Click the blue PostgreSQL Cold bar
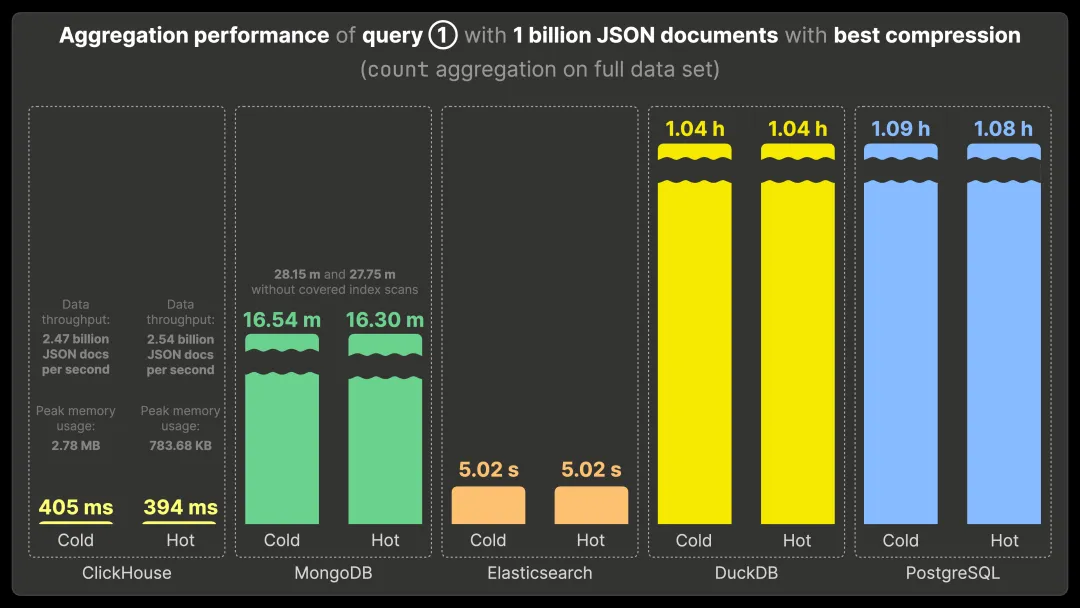The width and height of the screenshot is (1080, 608). (901, 334)
